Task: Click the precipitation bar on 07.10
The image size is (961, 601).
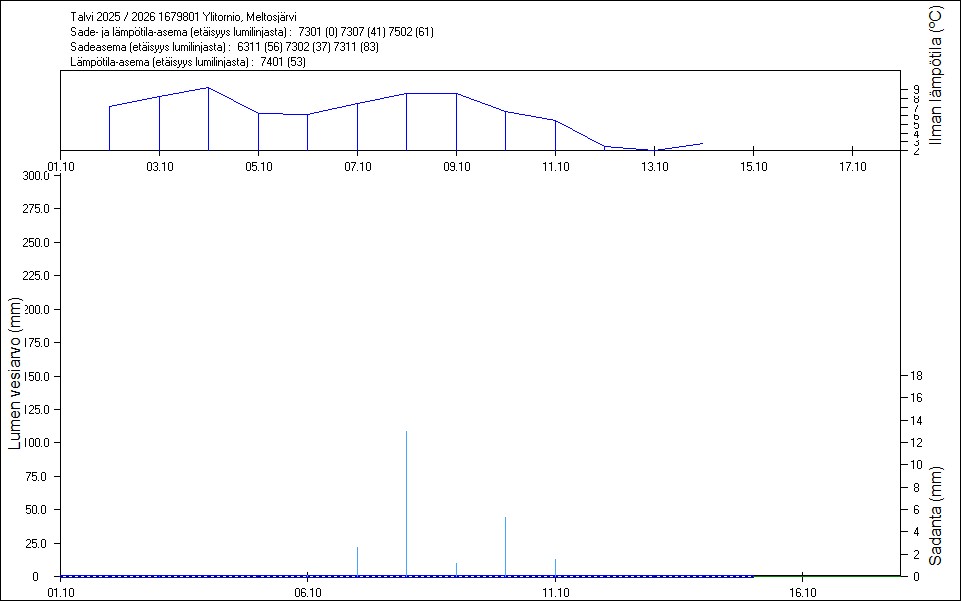Action: click(357, 561)
